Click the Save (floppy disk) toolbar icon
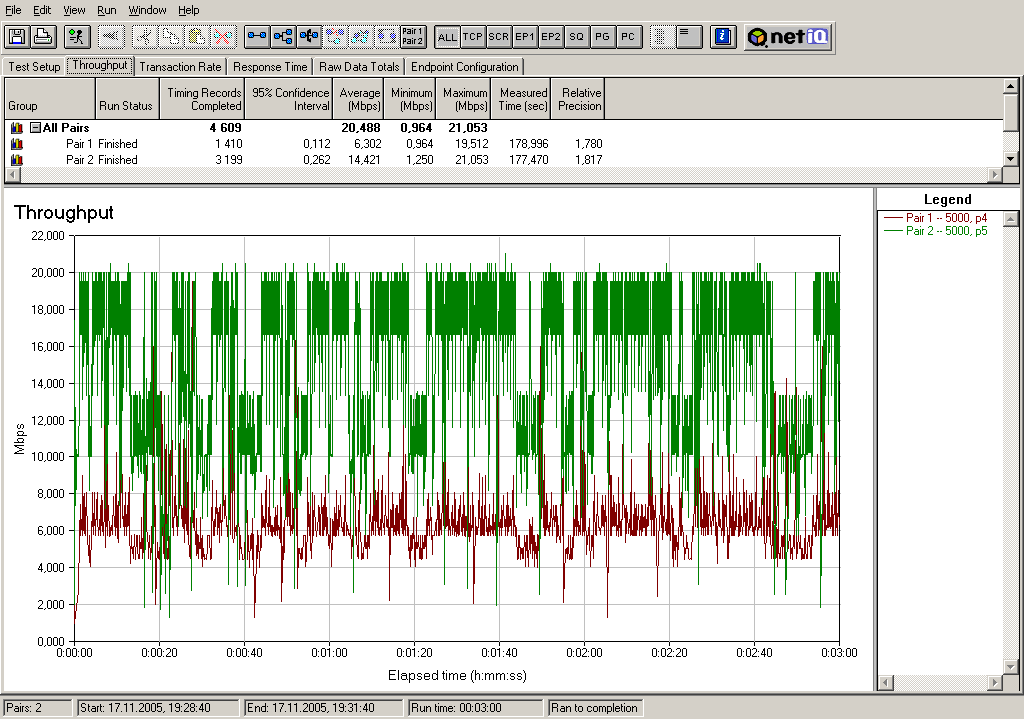The image size is (1024, 719). tap(16, 37)
